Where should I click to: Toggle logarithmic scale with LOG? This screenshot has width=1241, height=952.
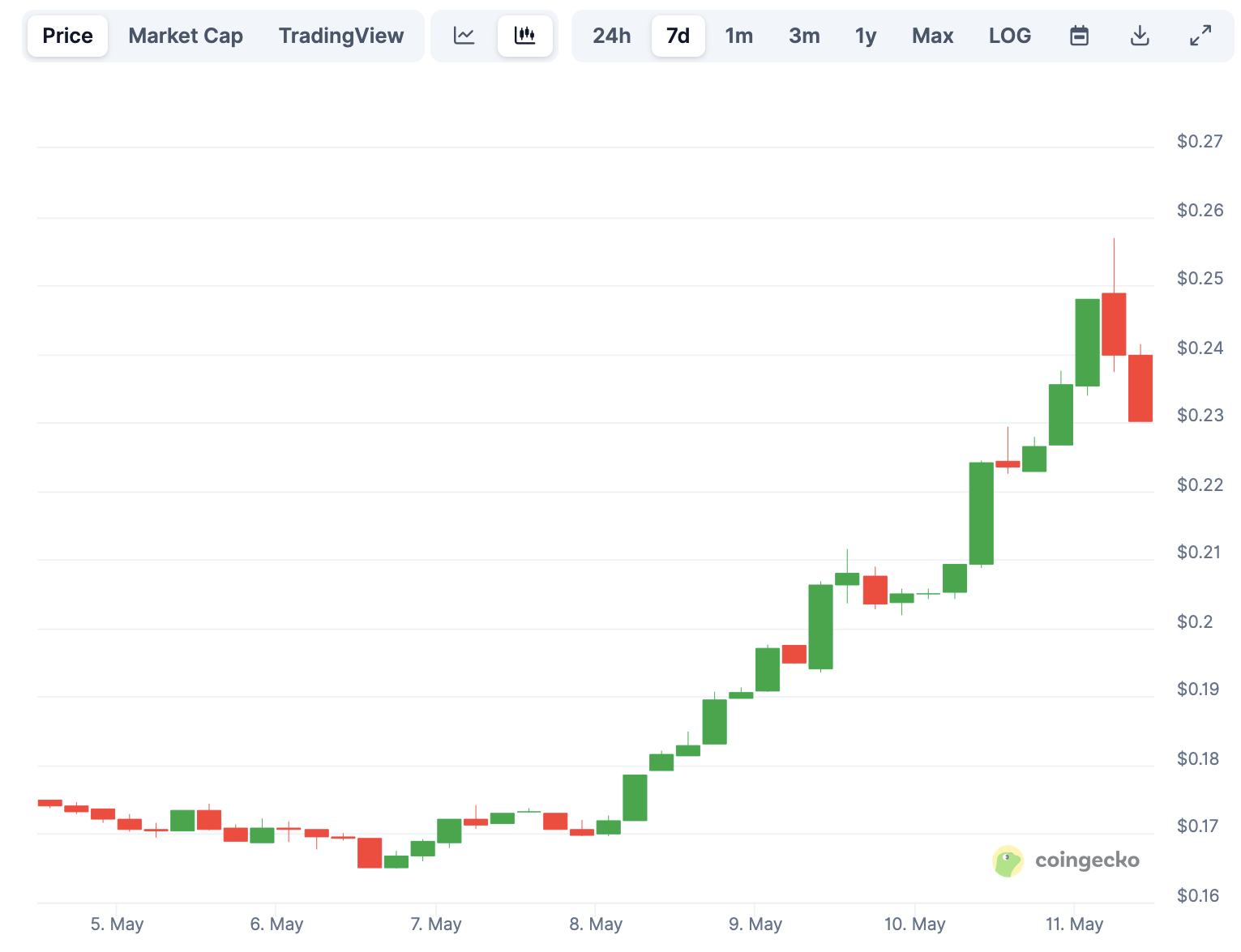(1010, 36)
